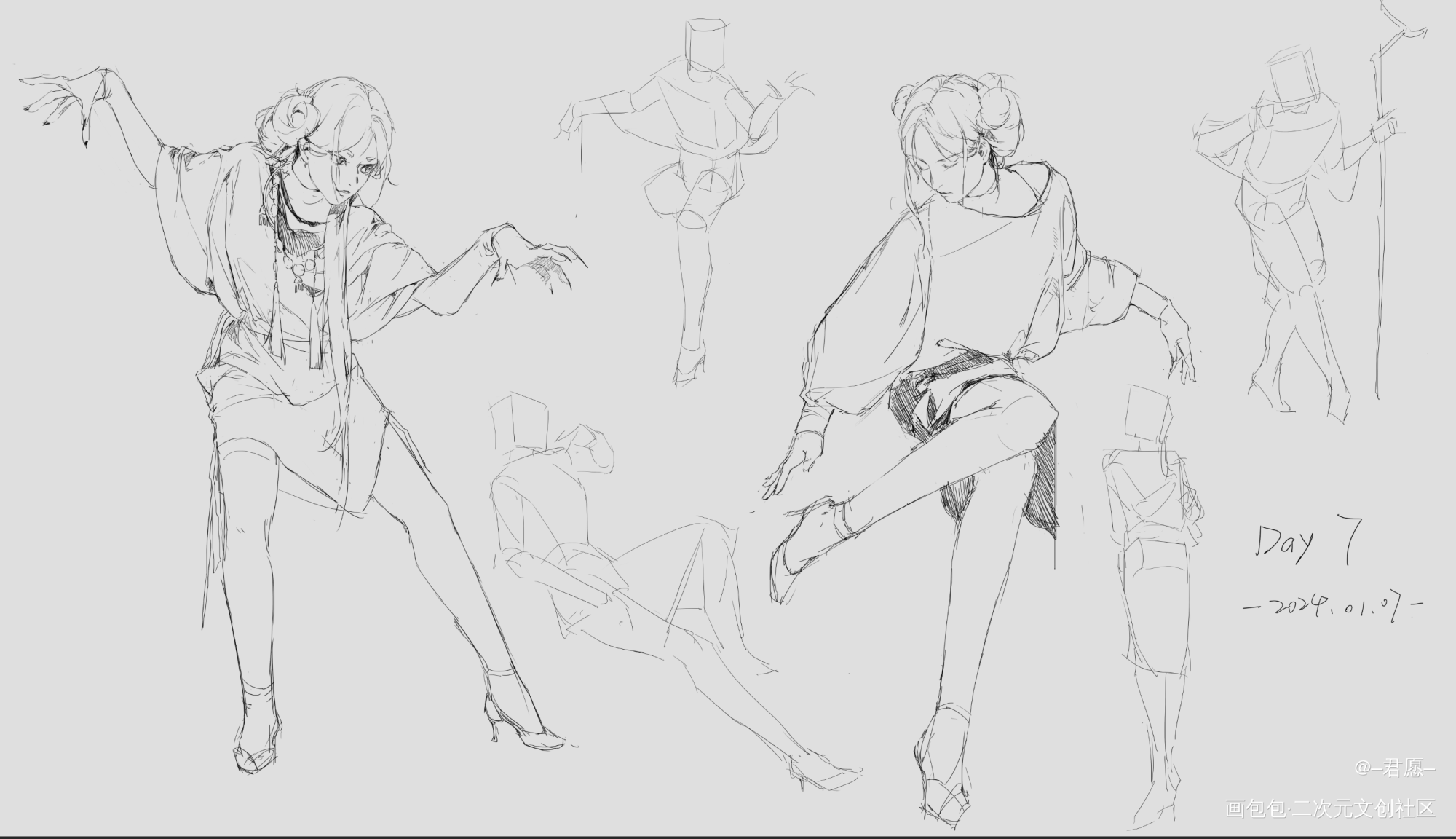Viewport: 1456px width, 839px height.
Task: Click box-head of top center gesture sketch
Action: 708,45
